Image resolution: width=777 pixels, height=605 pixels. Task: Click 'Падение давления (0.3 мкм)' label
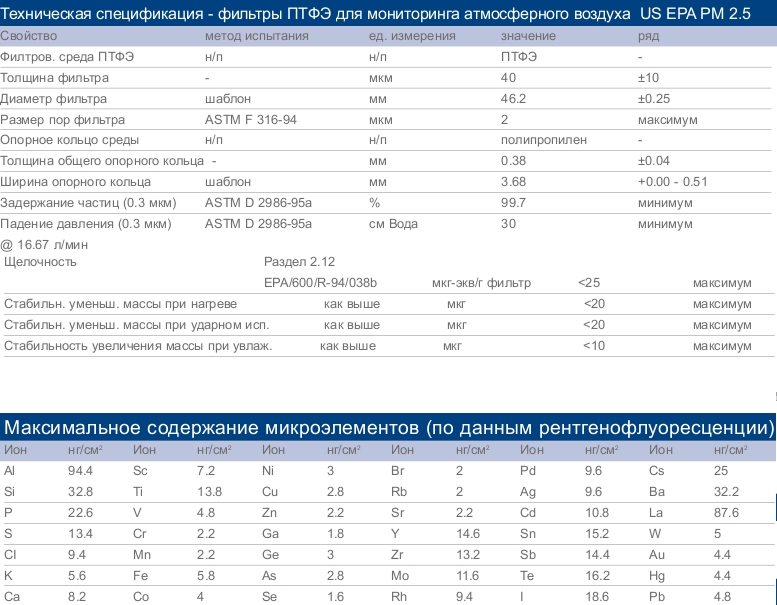86,223
